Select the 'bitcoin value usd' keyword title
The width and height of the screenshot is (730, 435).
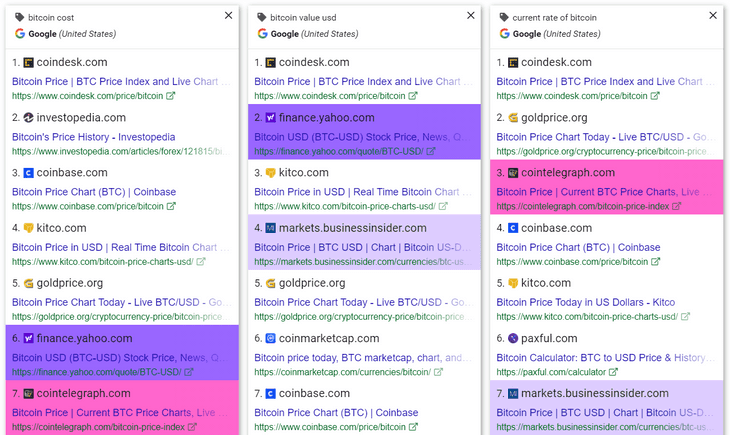[303, 18]
